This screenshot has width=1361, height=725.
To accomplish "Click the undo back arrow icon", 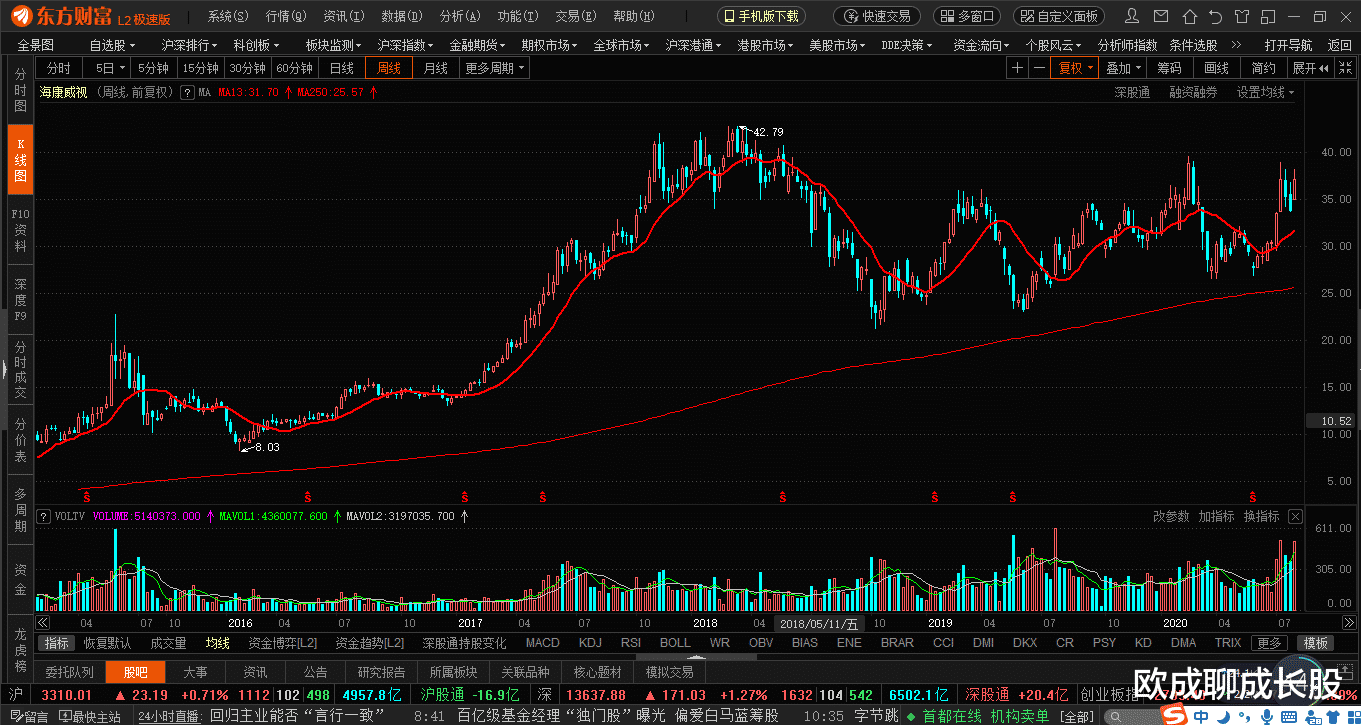I will (1215, 16).
